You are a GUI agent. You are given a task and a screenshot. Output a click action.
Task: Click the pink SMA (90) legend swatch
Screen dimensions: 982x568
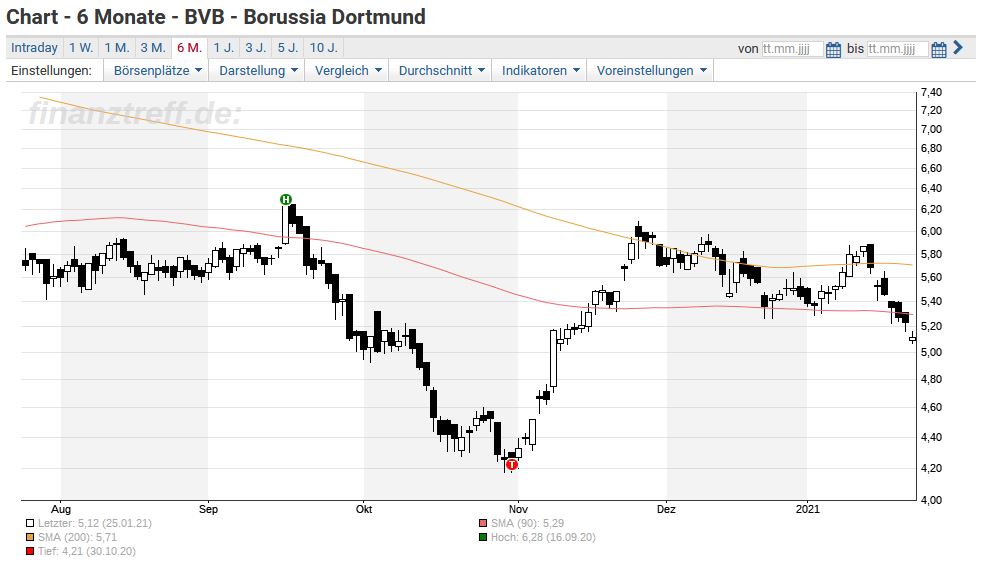[x=482, y=524]
